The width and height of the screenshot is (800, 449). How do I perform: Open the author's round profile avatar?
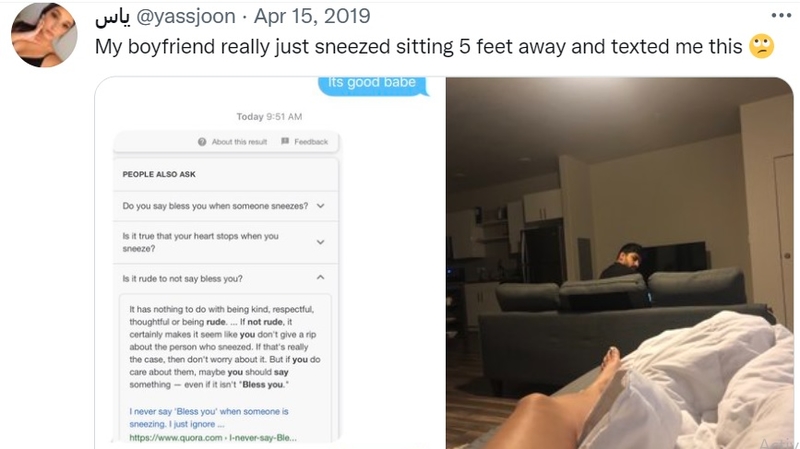tap(44, 35)
